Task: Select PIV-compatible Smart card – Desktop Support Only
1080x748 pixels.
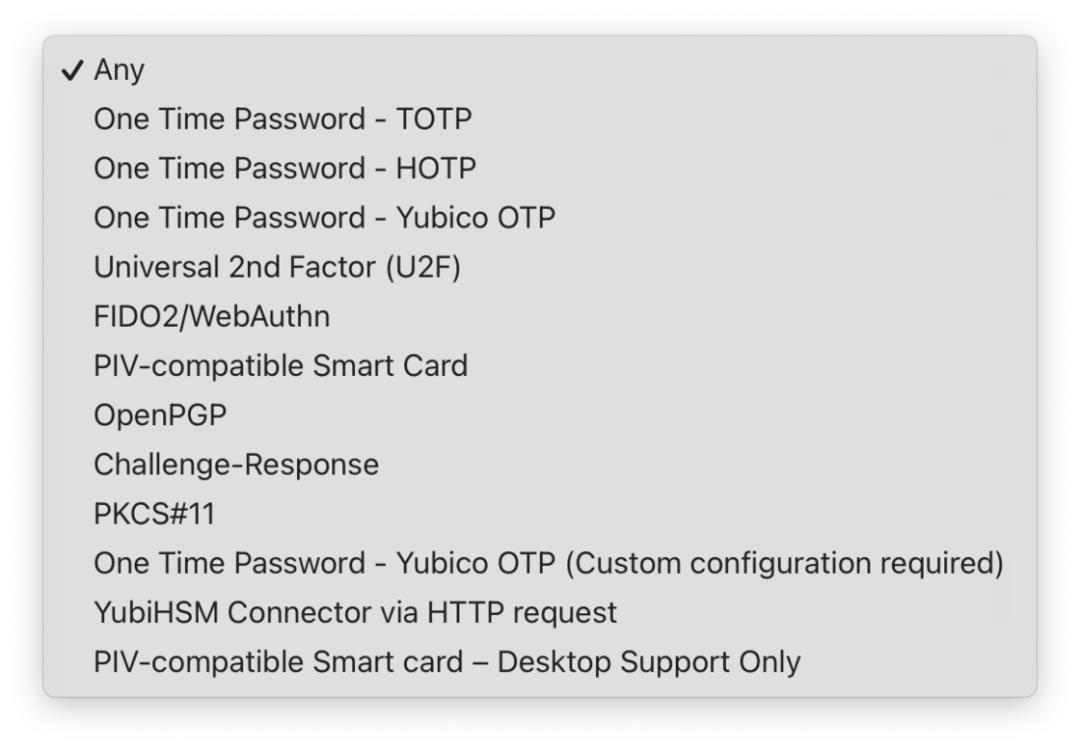Action: pyautogui.click(x=447, y=662)
